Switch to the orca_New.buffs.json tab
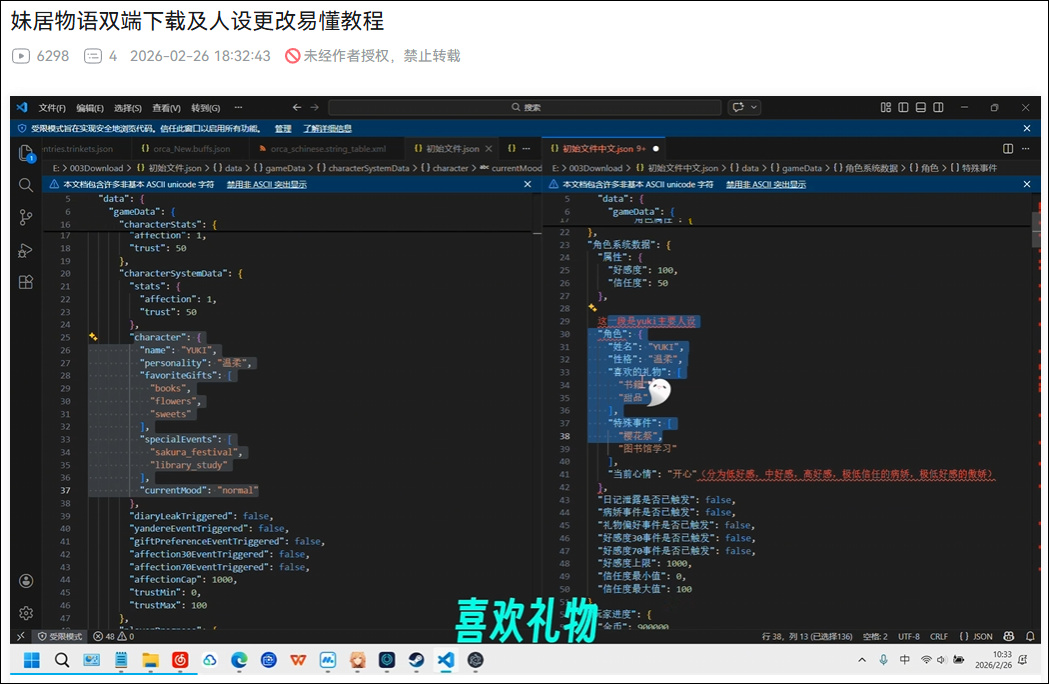The height and width of the screenshot is (684, 1049). click(186, 149)
